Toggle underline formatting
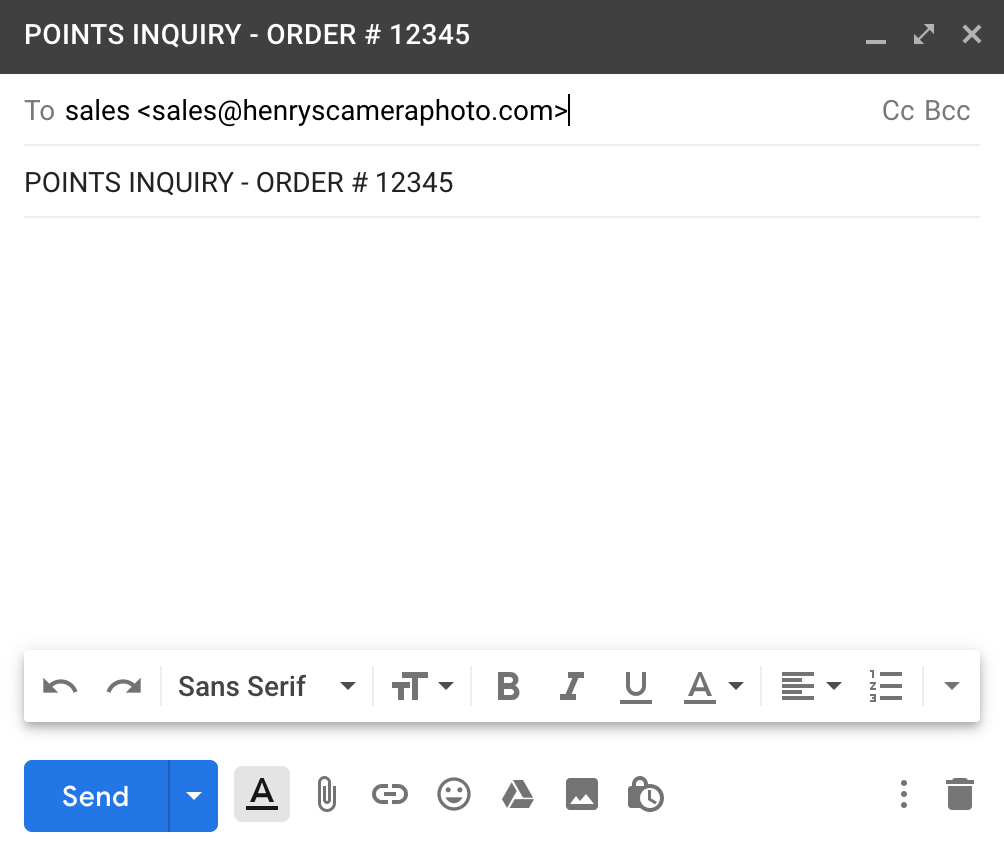Screen dimensions: 1004x854 point(636,687)
